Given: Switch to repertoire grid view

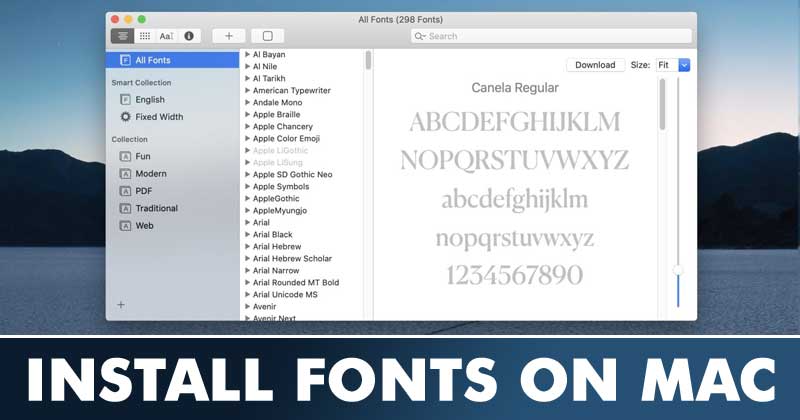Looking at the screenshot, I should 145,36.
